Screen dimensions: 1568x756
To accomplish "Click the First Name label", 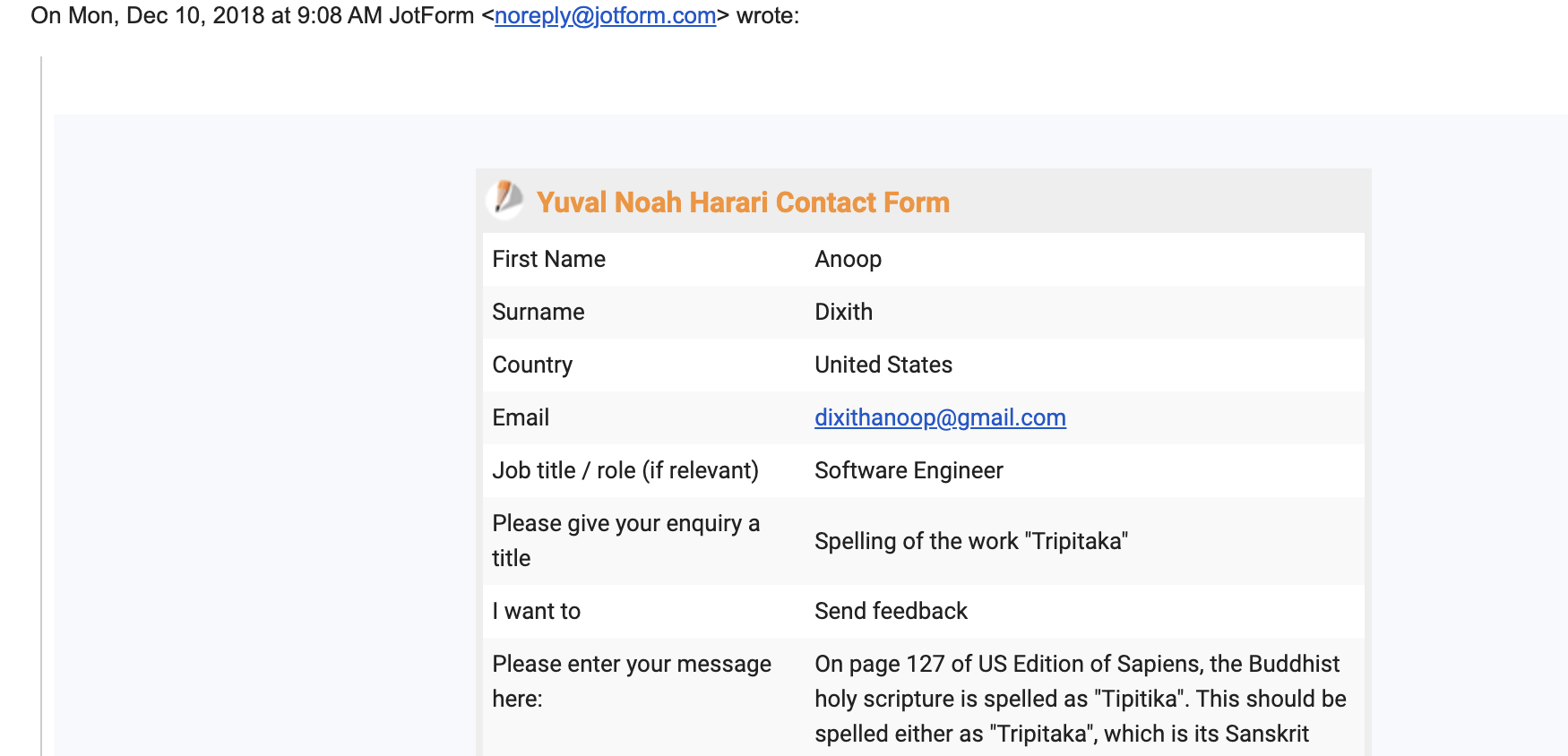I will [548, 259].
